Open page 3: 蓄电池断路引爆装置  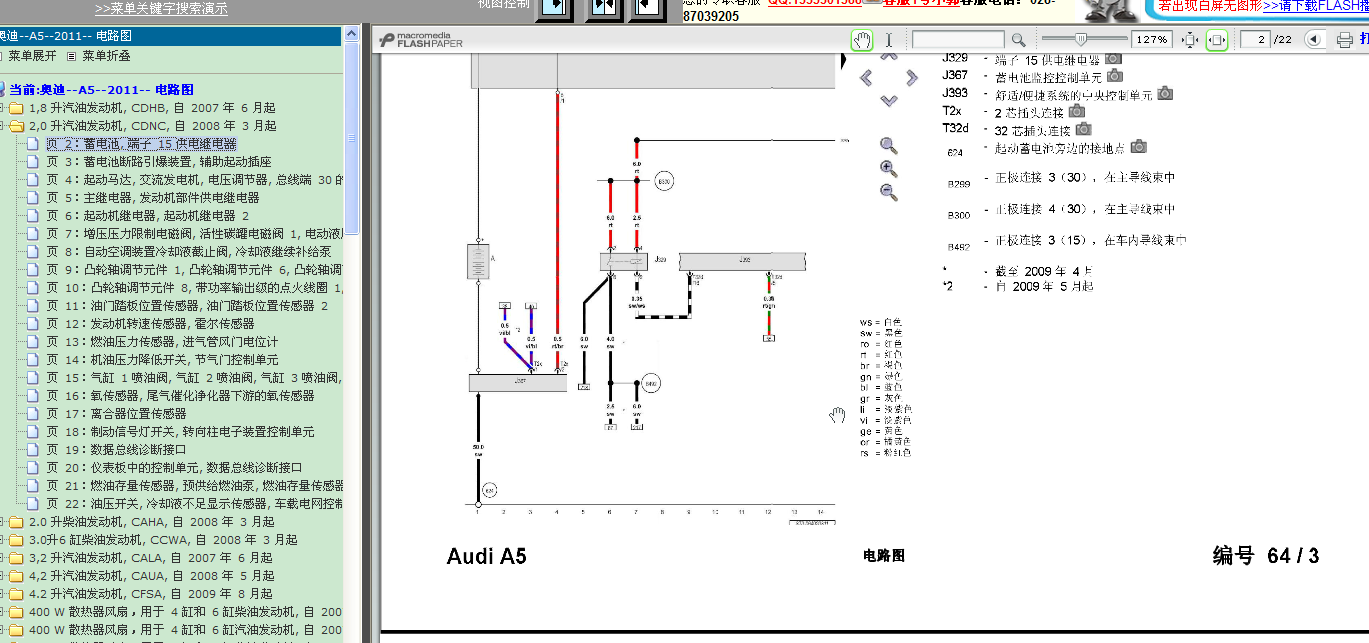pyautogui.click(x=159, y=162)
